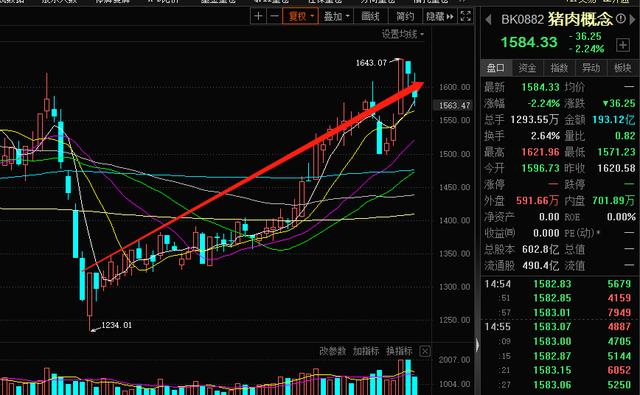Click the tick row priced 1583.06
The height and width of the screenshot is (395, 640).
click(x=559, y=385)
